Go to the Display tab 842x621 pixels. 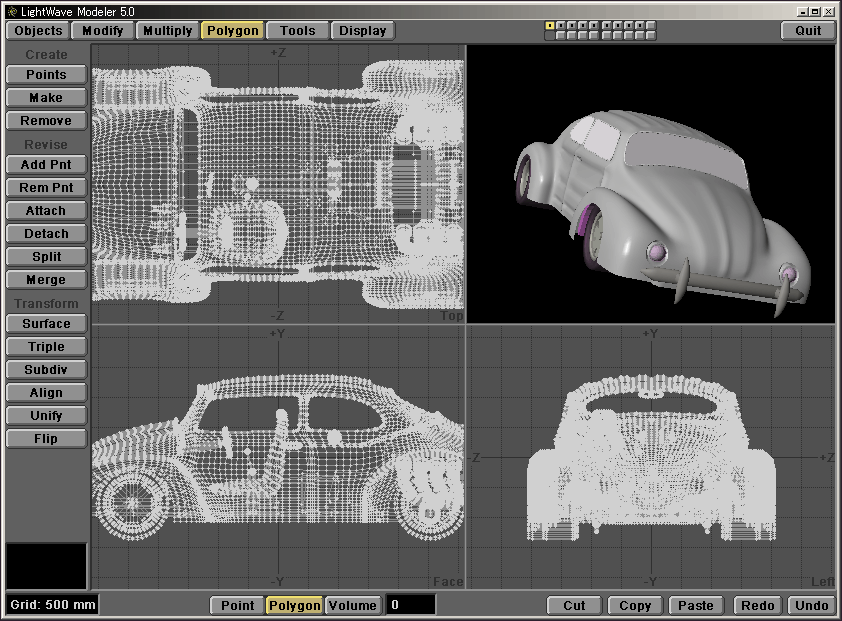(362, 30)
